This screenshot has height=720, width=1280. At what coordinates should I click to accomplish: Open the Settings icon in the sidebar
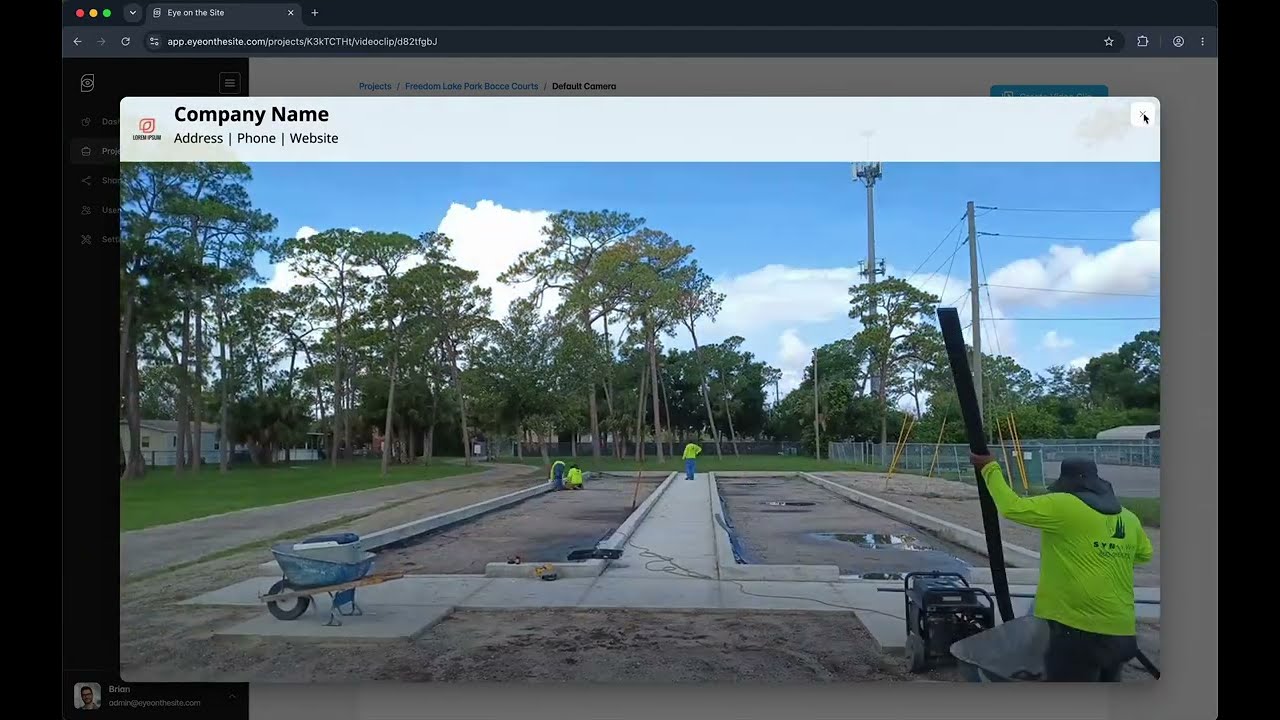(x=86, y=240)
